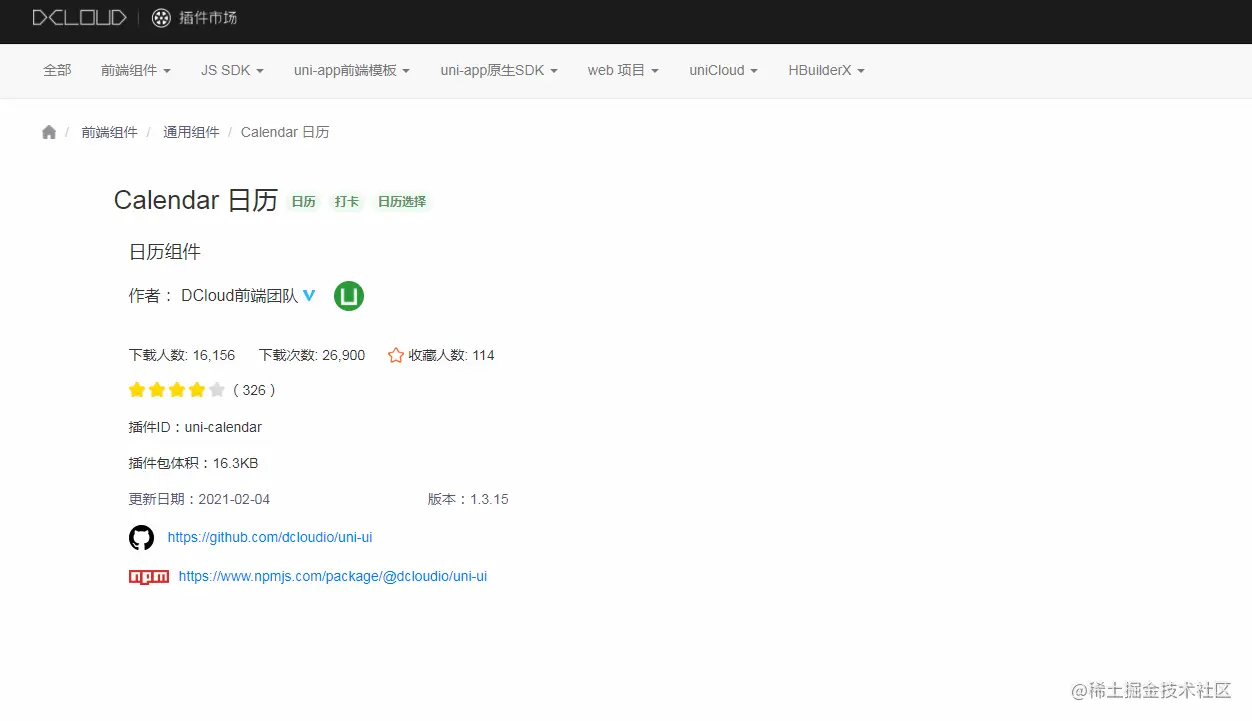Click the 下载人数: 16,156 text
Screen dimensions: 1252x721
coord(182,355)
